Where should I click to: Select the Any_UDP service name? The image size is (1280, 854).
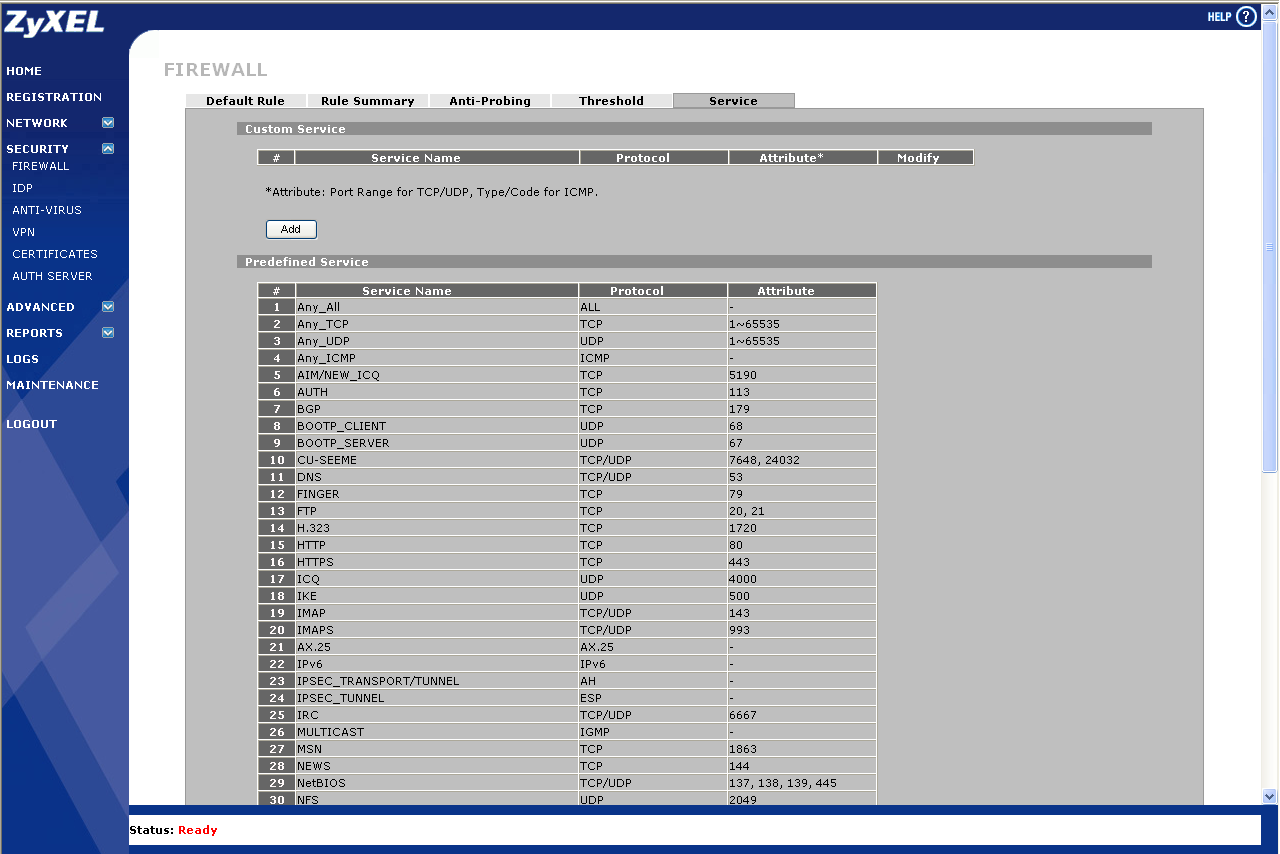point(323,341)
